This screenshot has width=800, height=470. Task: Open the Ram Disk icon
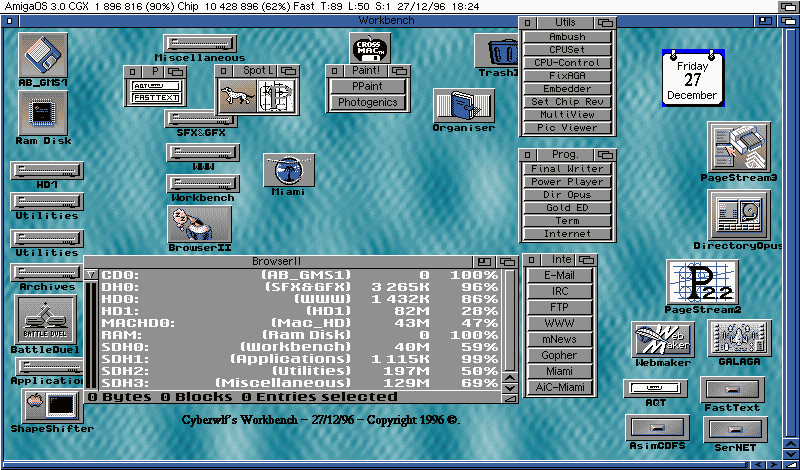coord(43,113)
